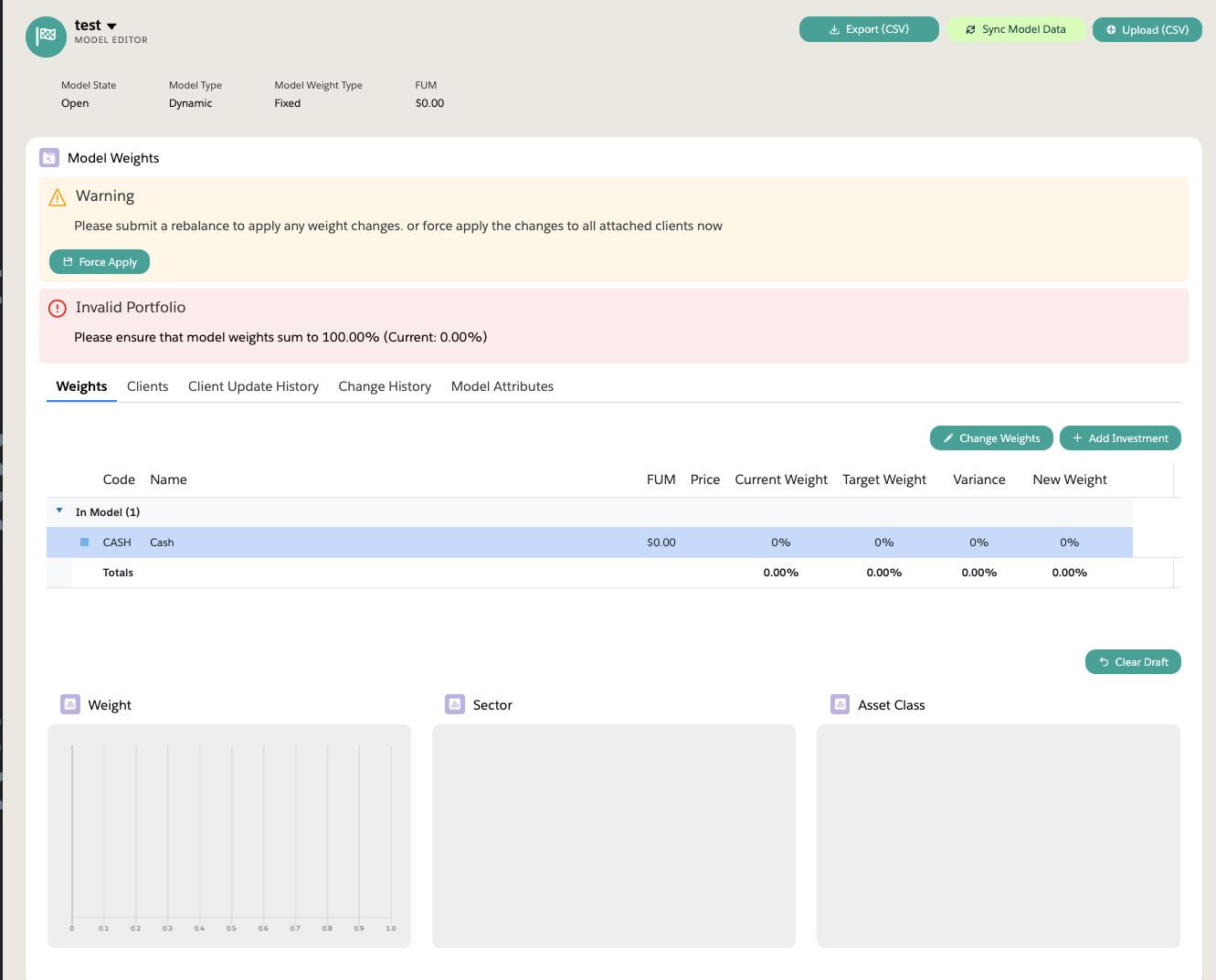Go to the Change History tab
Screen dimensions: 1216x980
point(385,386)
